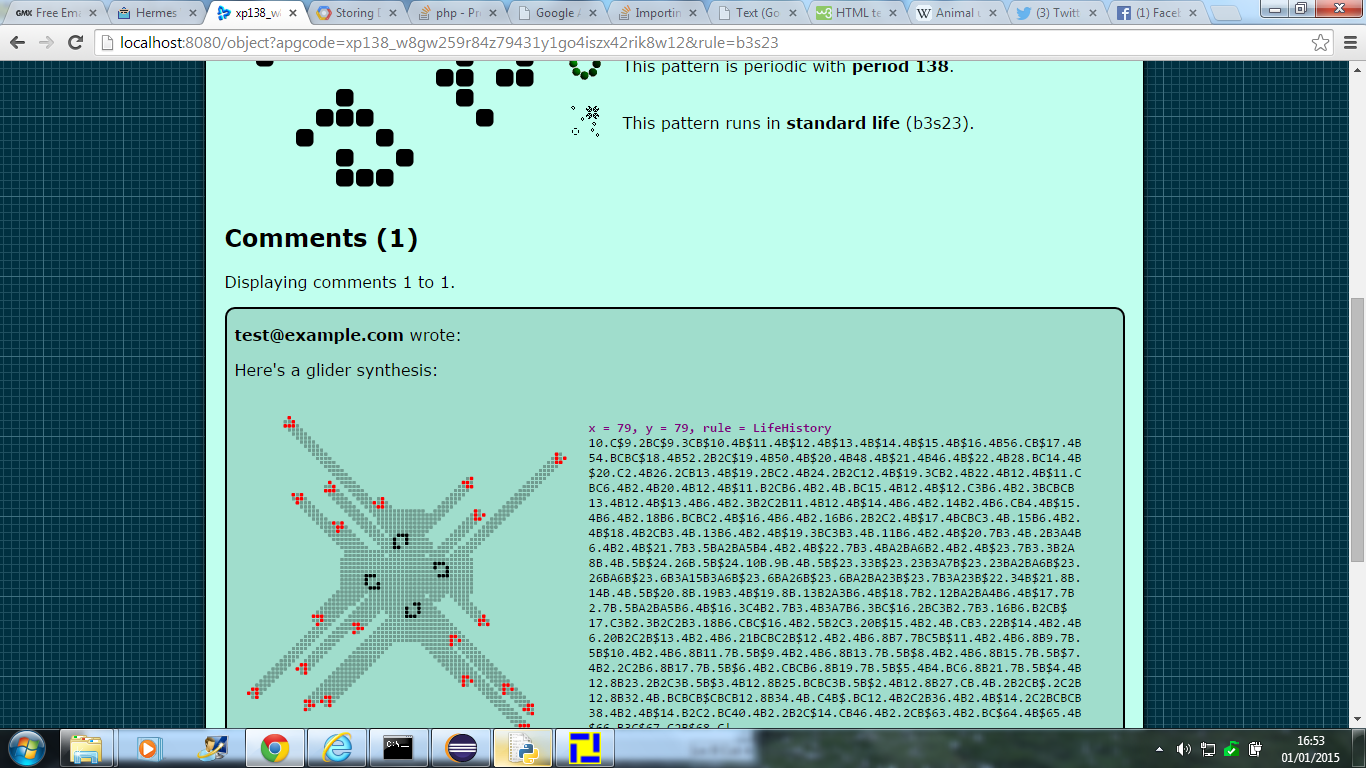Switch to the Free Email tab
This screenshot has width=1366, height=768.
coord(56,13)
